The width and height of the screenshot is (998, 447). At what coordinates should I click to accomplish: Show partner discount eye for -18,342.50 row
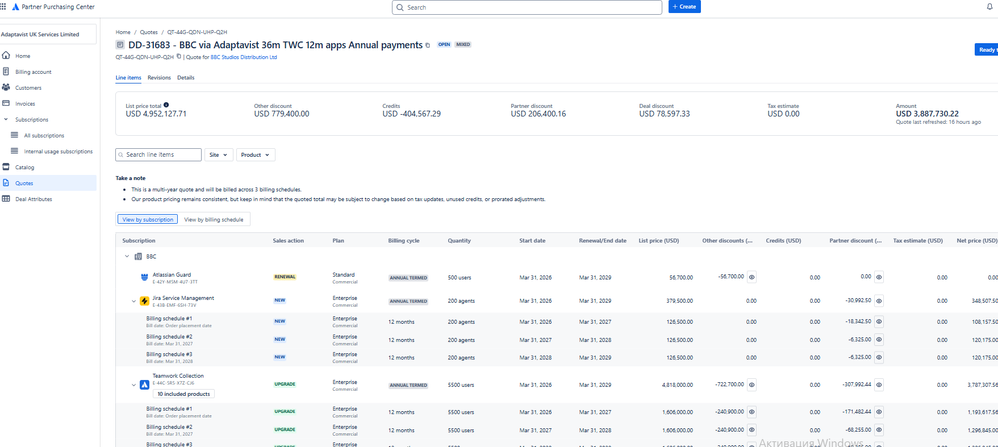click(x=879, y=322)
